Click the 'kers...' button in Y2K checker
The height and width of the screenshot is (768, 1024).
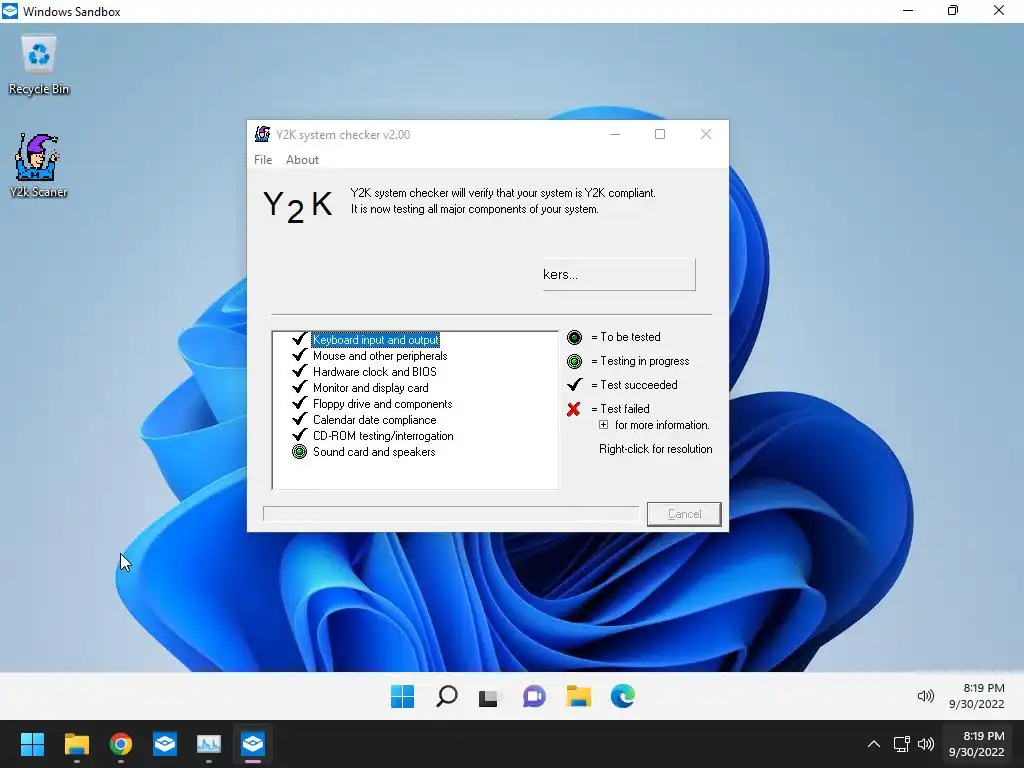618,274
